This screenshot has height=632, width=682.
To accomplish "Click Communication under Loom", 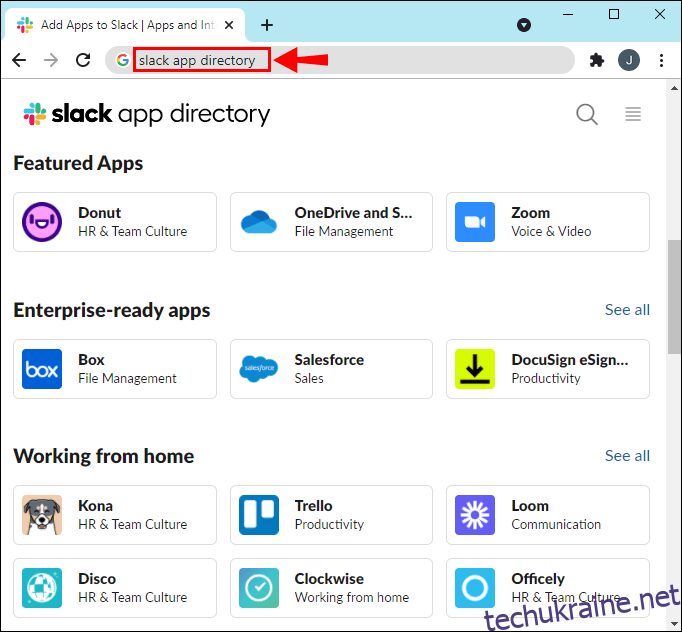I will click(x=556, y=525).
